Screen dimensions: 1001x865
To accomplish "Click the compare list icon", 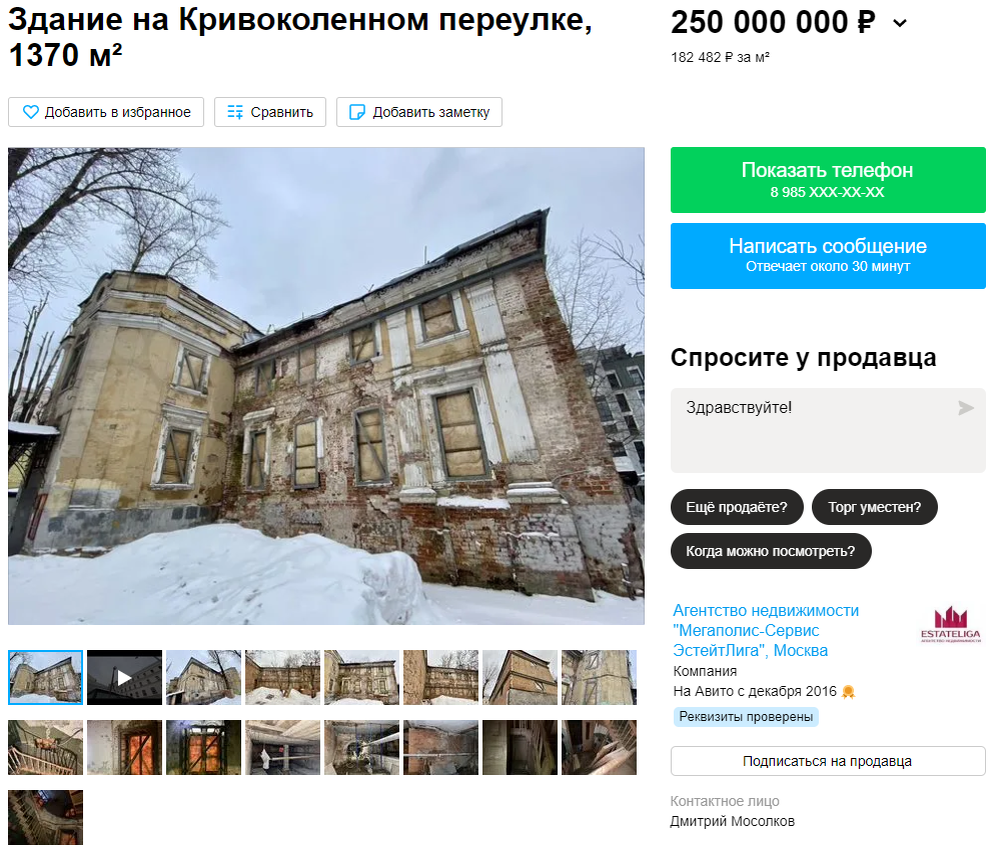I will (x=235, y=112).
